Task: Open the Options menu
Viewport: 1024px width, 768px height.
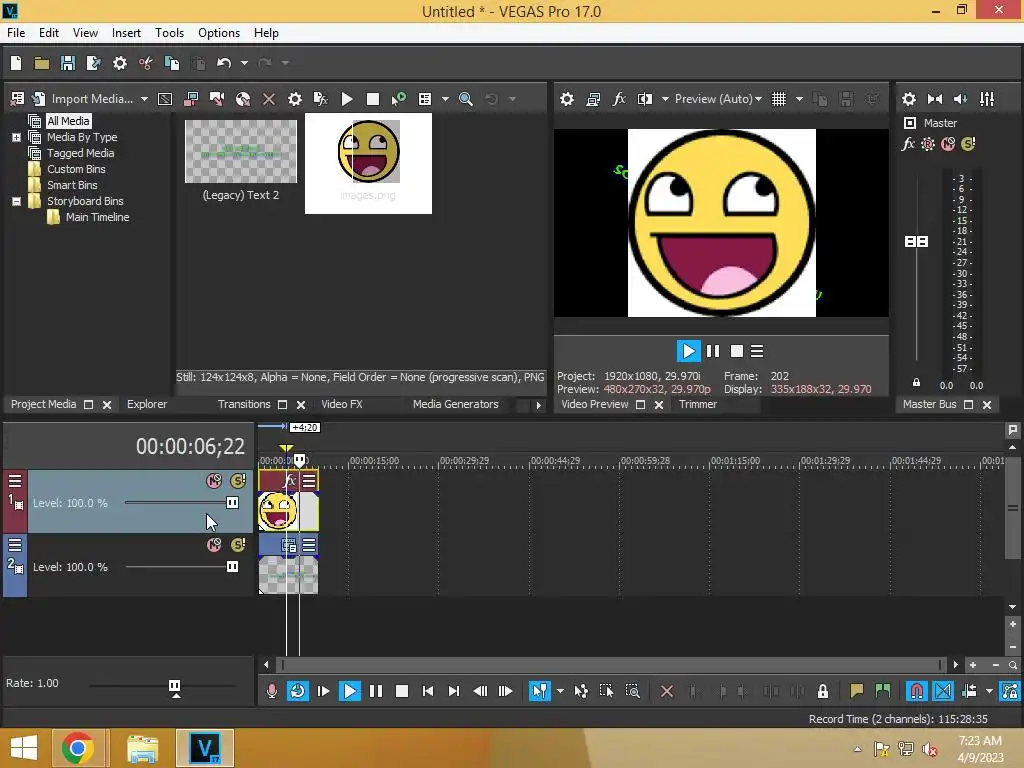Action: pyautogui.click(x=219, y=33)
